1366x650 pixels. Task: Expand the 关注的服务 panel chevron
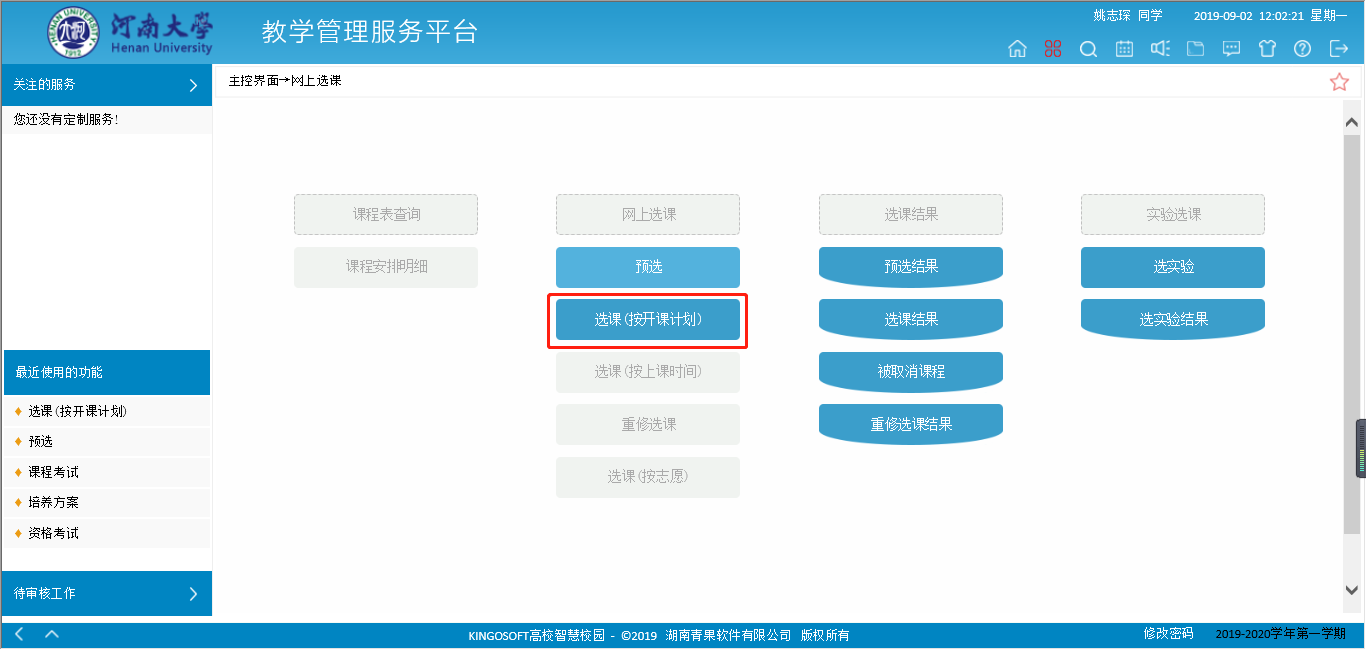tap(193, 86)
